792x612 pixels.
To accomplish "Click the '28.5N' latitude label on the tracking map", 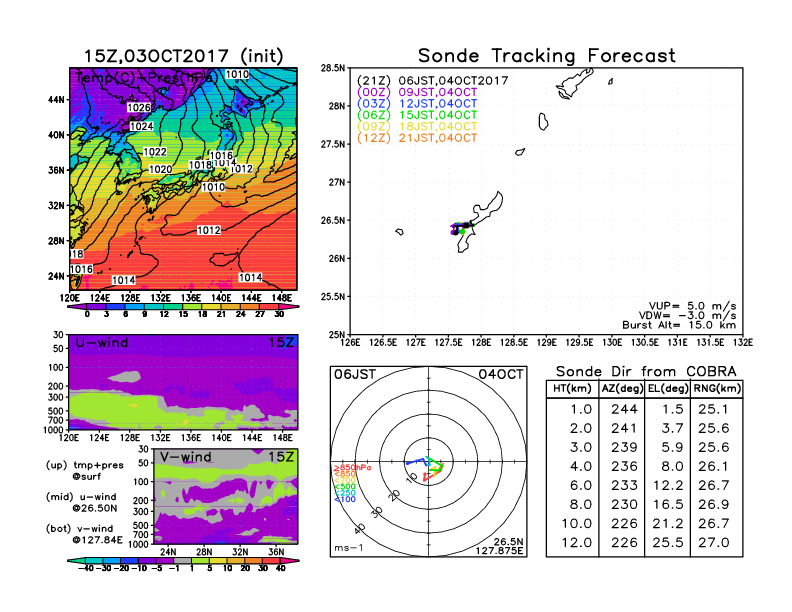I will 333,68.
